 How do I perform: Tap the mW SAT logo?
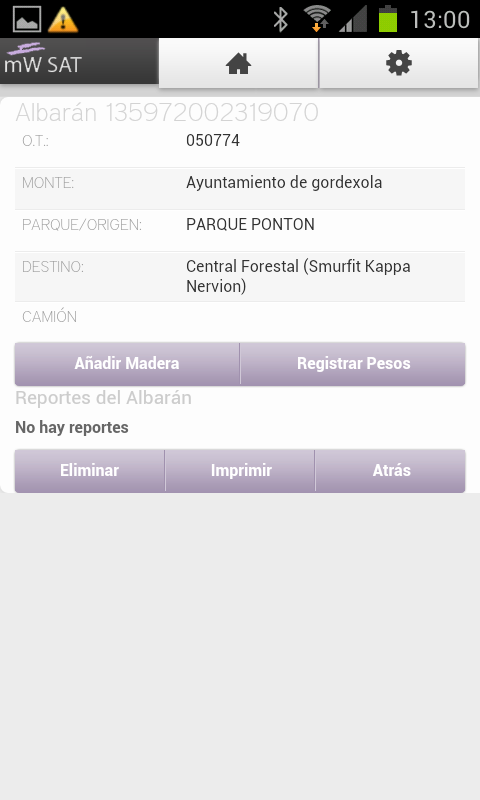pyautogui.click(x=43, y=60)
